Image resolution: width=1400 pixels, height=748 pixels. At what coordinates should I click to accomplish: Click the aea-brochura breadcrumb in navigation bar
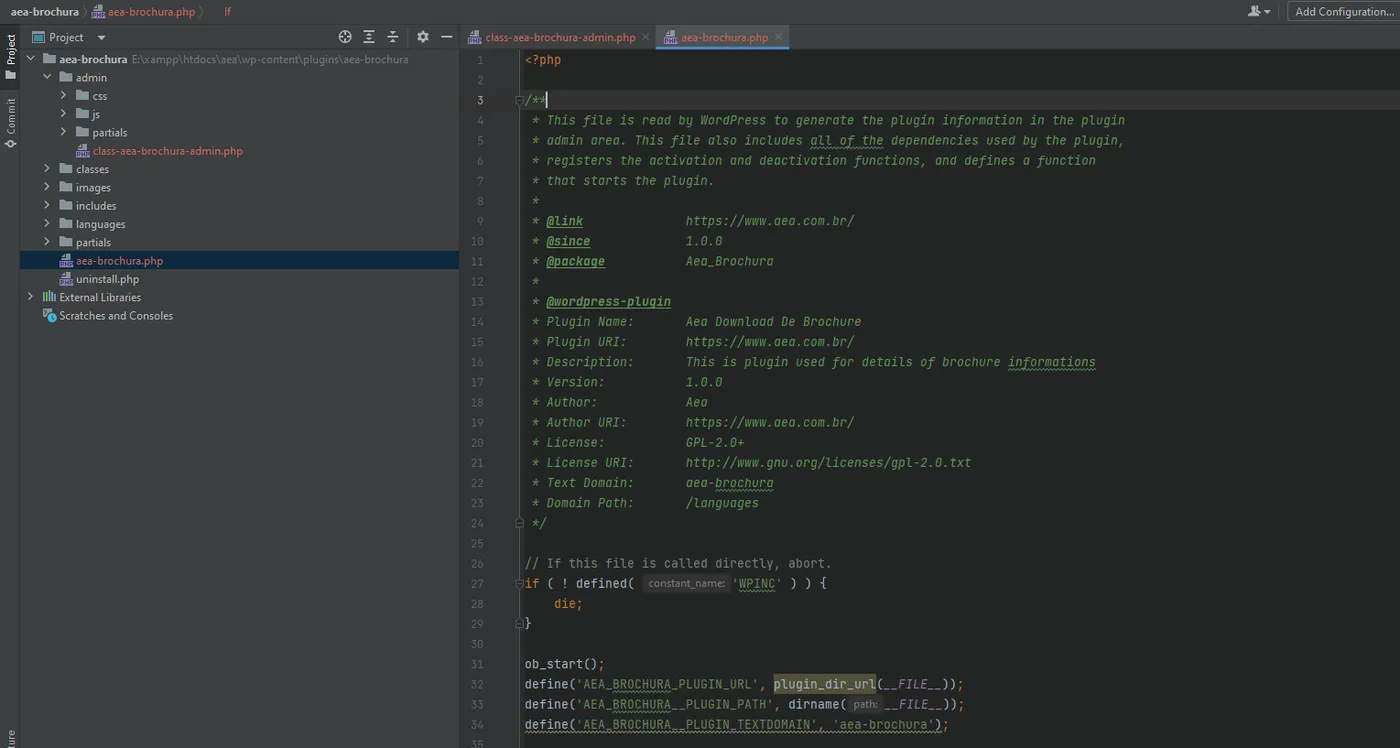point(45,12)
